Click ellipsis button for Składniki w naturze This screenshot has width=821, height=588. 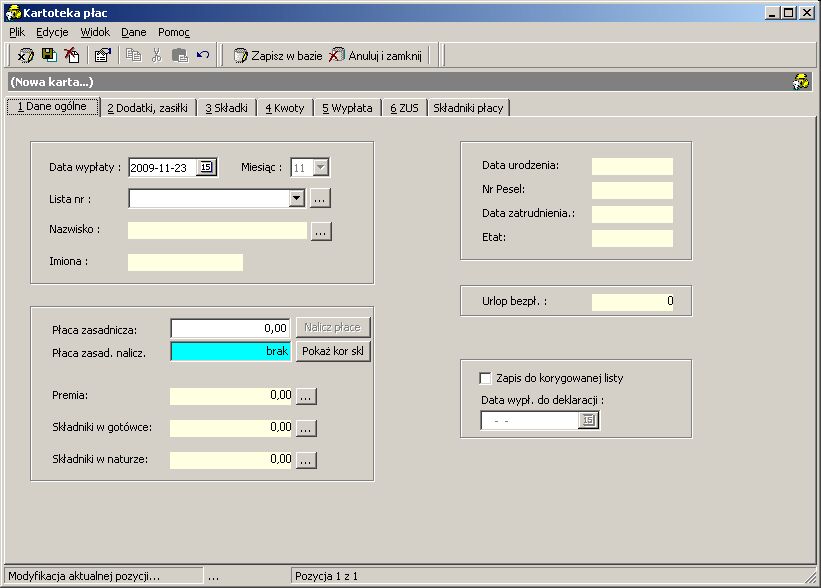(306, 460)
